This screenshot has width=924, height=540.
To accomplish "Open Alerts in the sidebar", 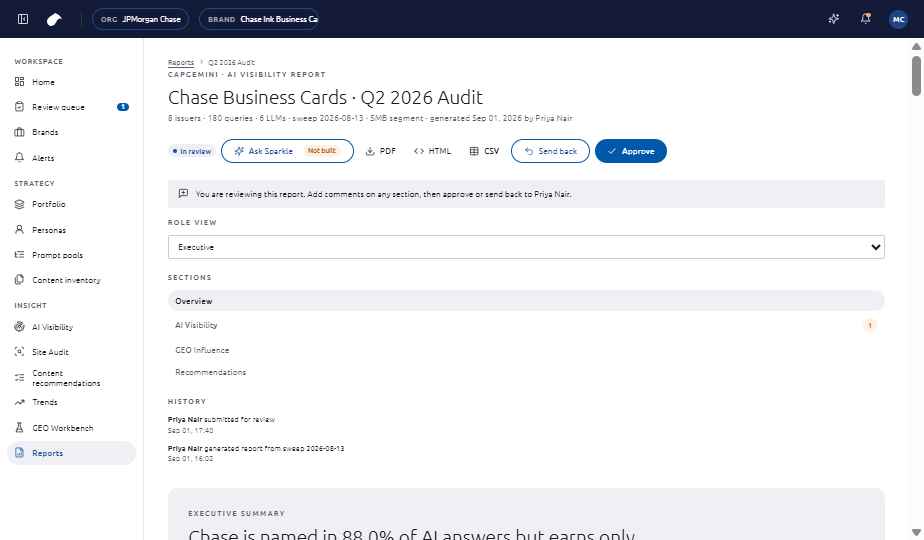I will (x=72, y=157).
